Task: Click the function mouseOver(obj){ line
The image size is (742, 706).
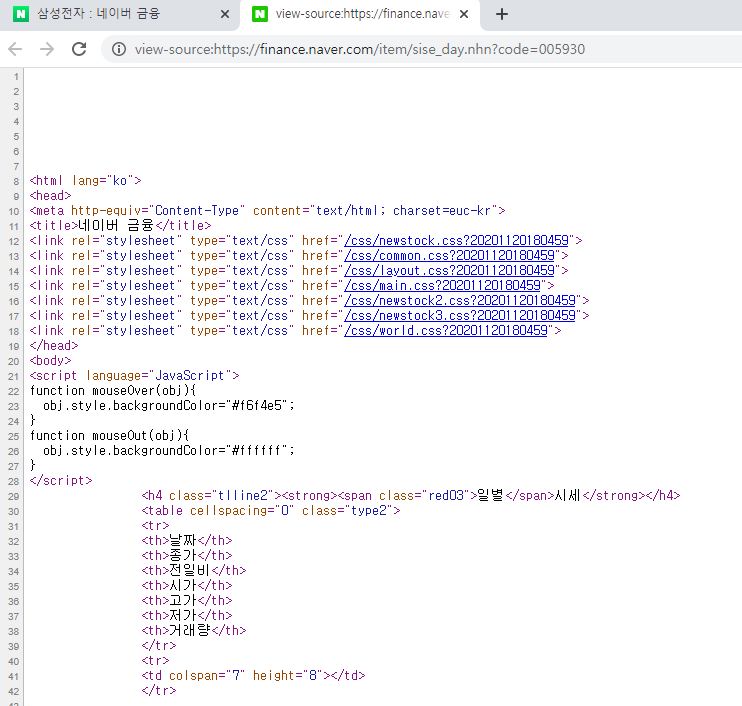Action: point(113,391)
